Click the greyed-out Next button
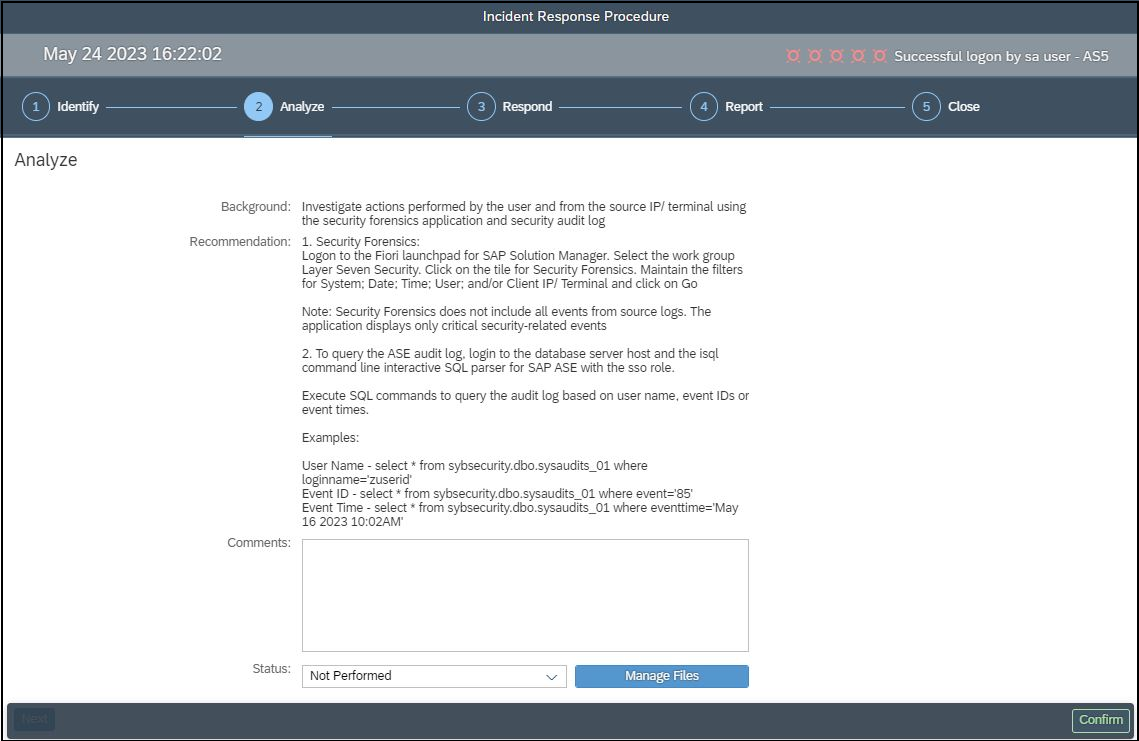This screenshot has height=741, width=1139. [x=34, y=719]
